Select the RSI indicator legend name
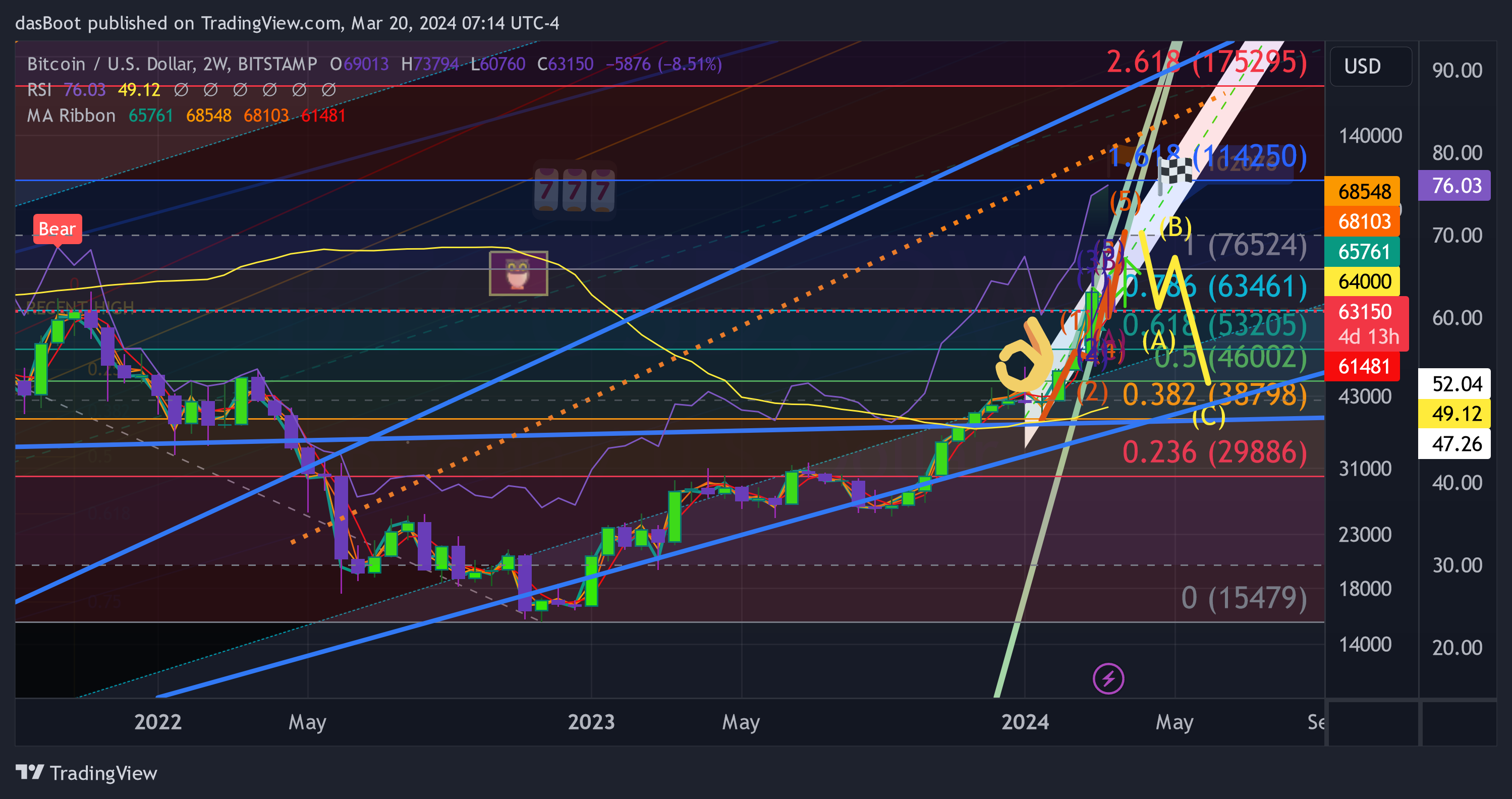1512x799 pixels. (39, 89)
